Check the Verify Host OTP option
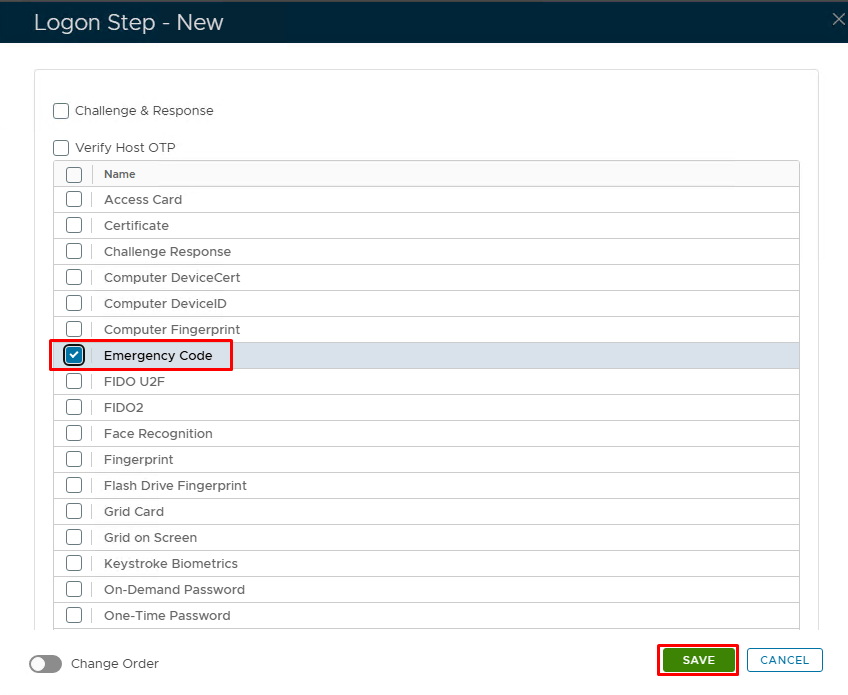This screenshot has width=848, height=695. click(x=61, y=148)
